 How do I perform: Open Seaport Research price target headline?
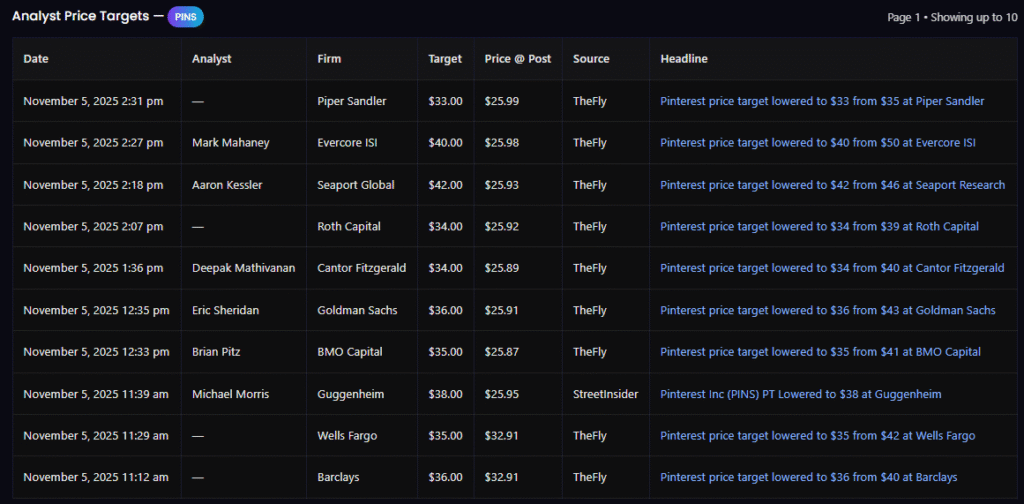[832, 185]
